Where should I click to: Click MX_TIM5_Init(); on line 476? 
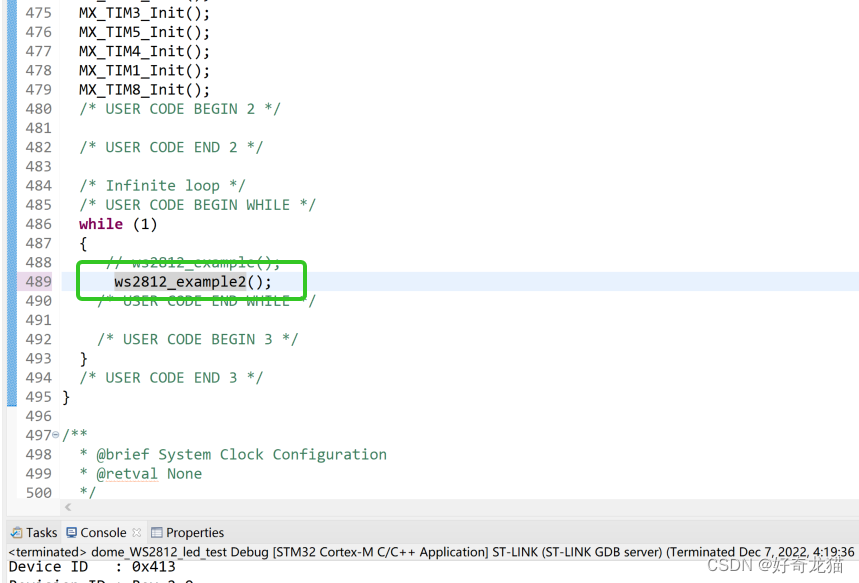(144, 32)
